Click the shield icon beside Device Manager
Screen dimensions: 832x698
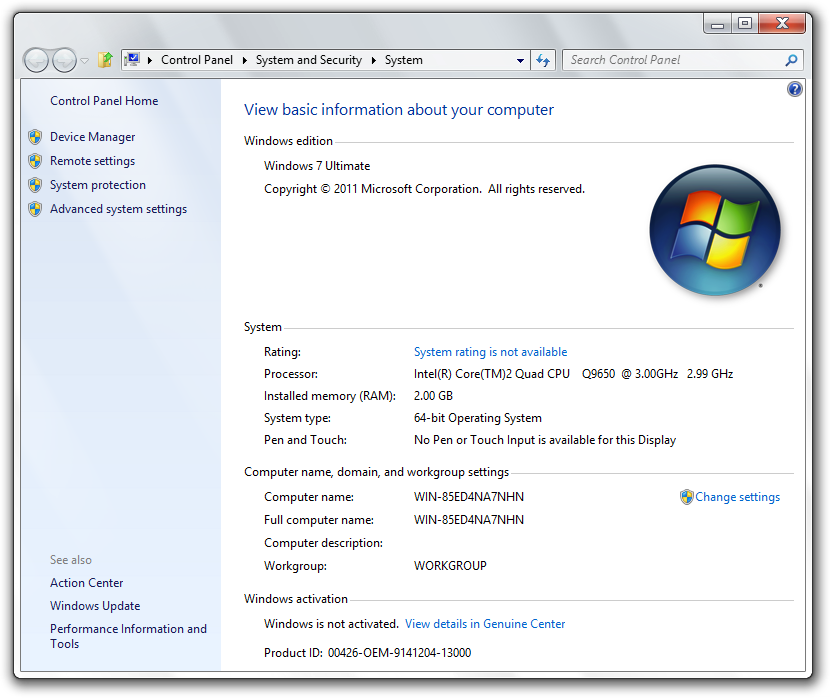click(x=35, y=137)
